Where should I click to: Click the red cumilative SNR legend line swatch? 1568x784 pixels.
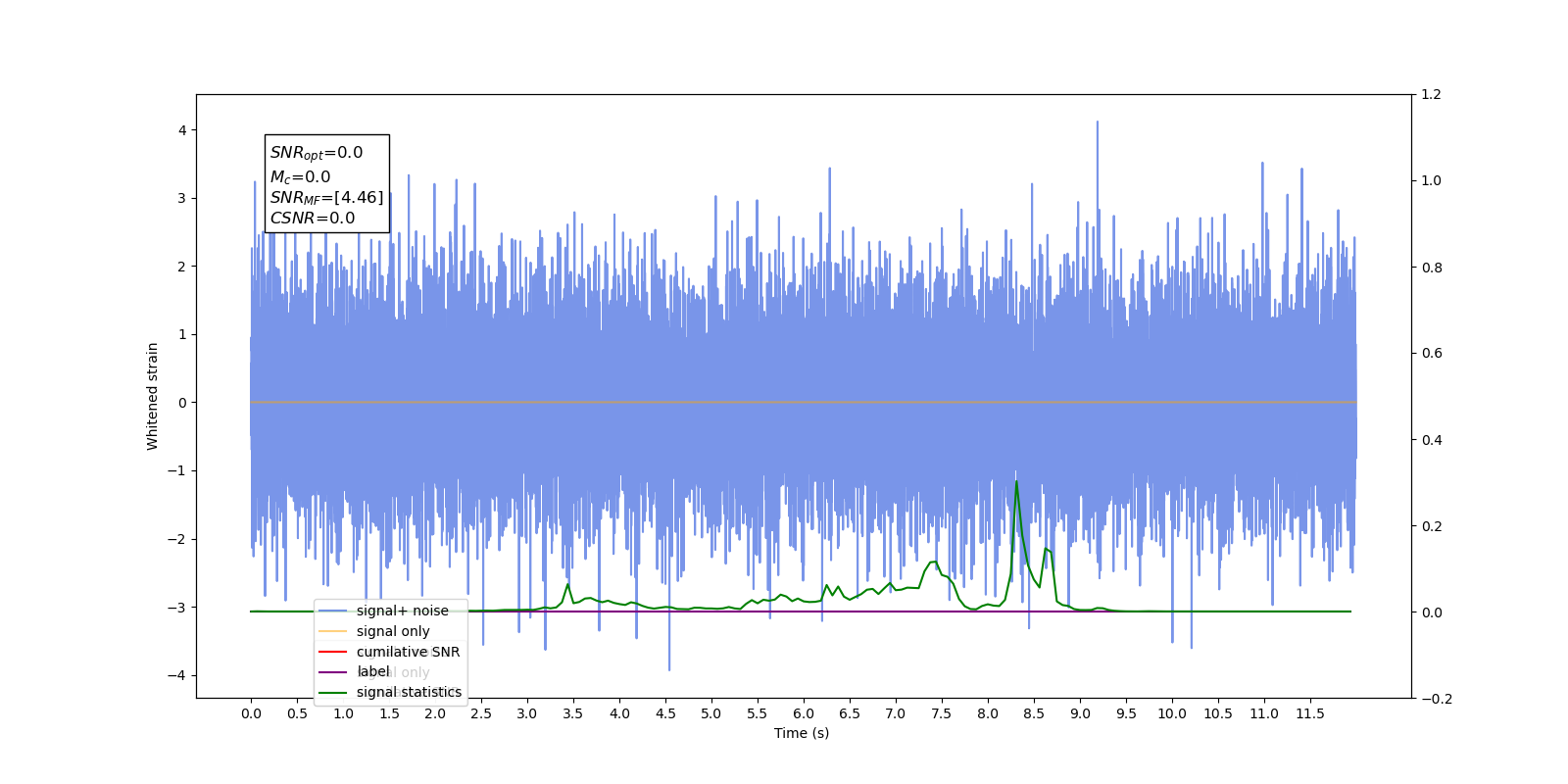click(x=333, y=652)
